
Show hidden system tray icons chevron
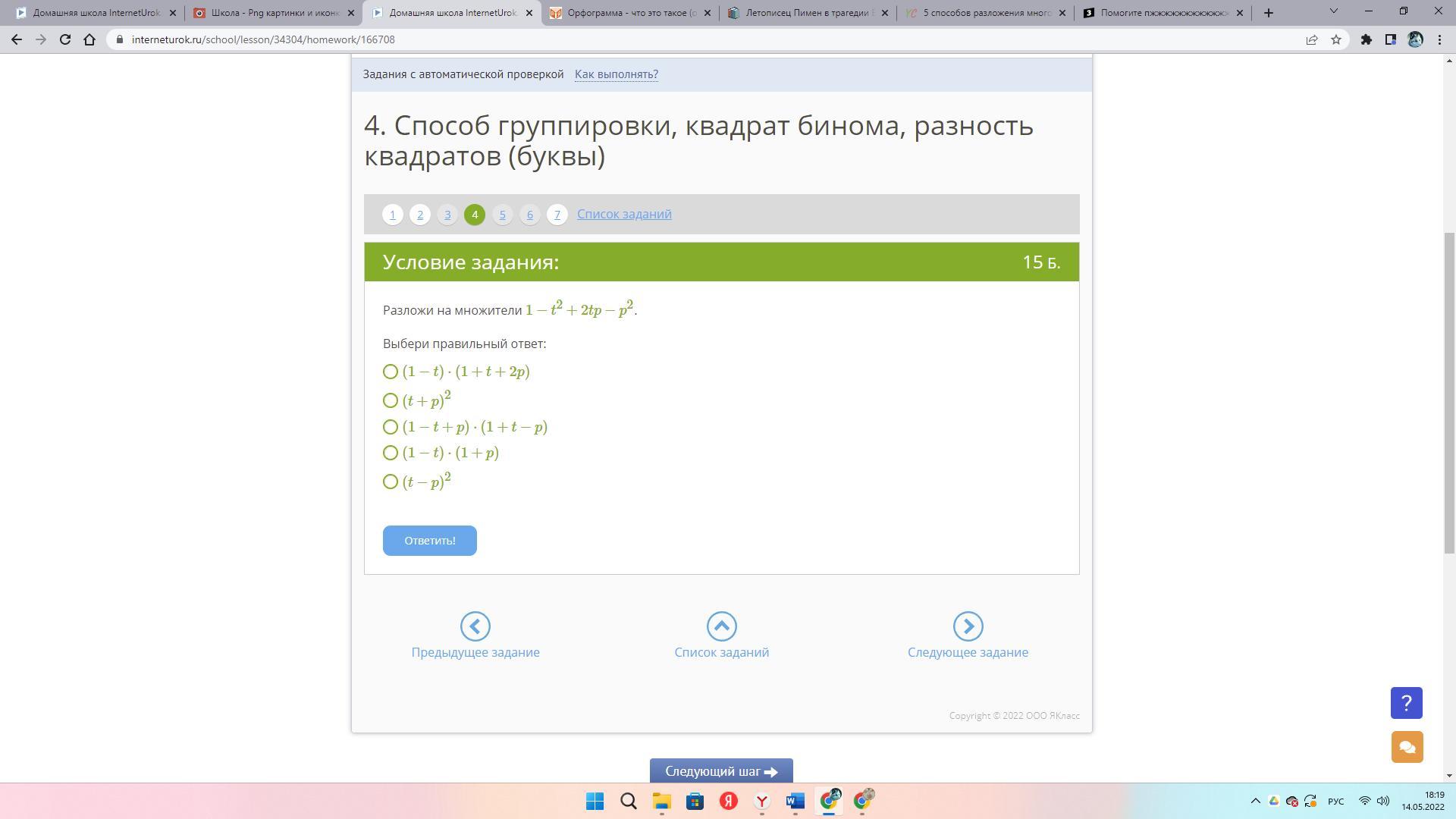1255,801
